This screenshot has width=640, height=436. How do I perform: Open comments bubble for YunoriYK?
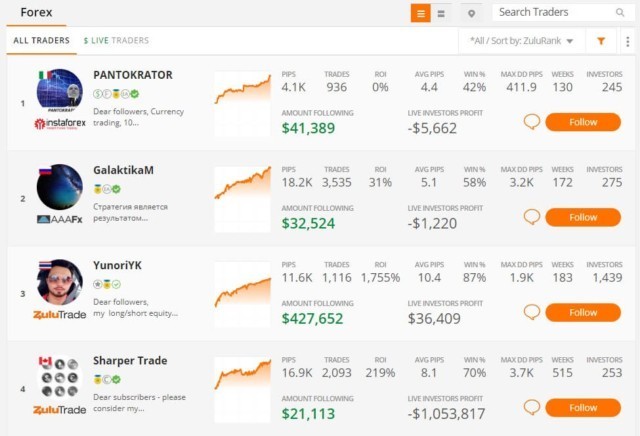tap(532, 312)
